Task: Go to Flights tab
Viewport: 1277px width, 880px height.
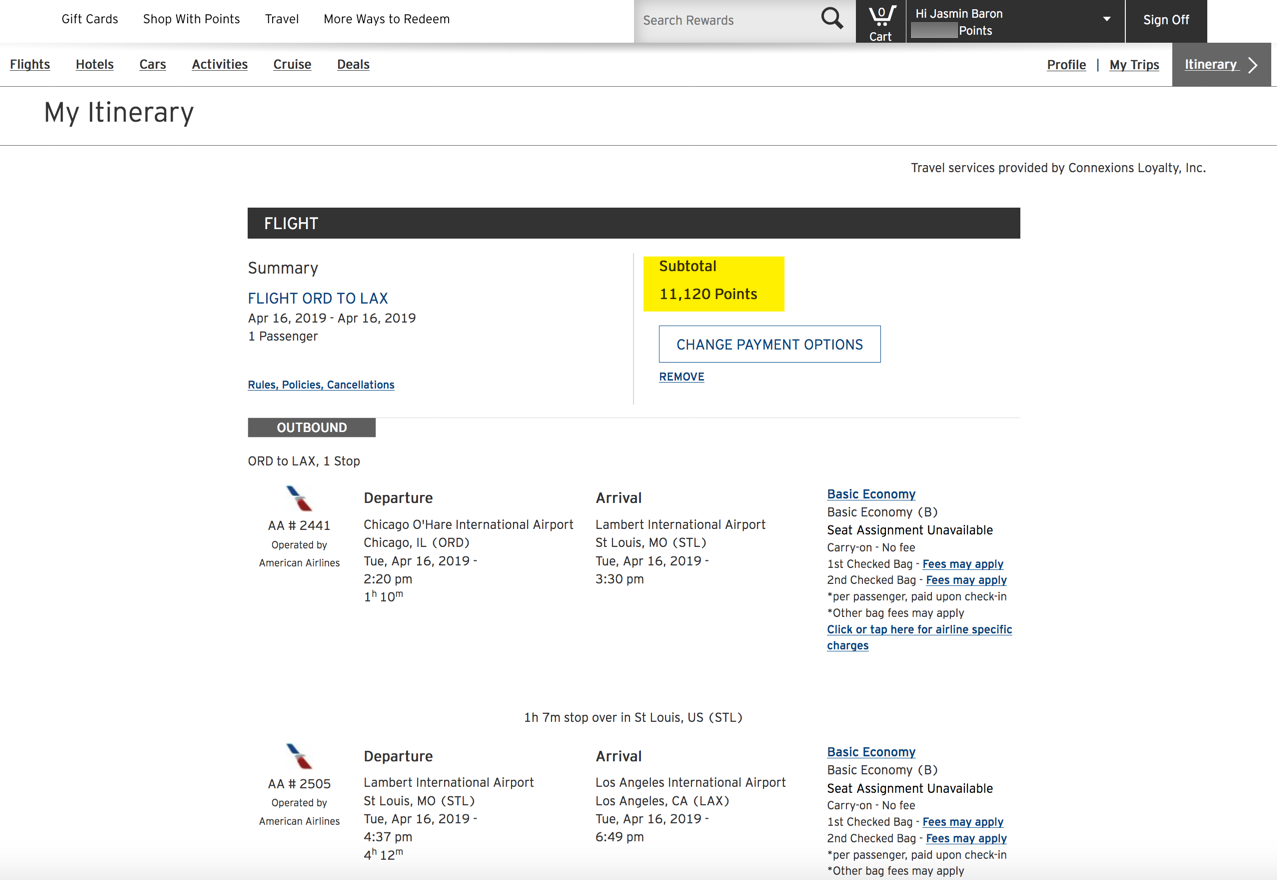Action: point(30,64)
